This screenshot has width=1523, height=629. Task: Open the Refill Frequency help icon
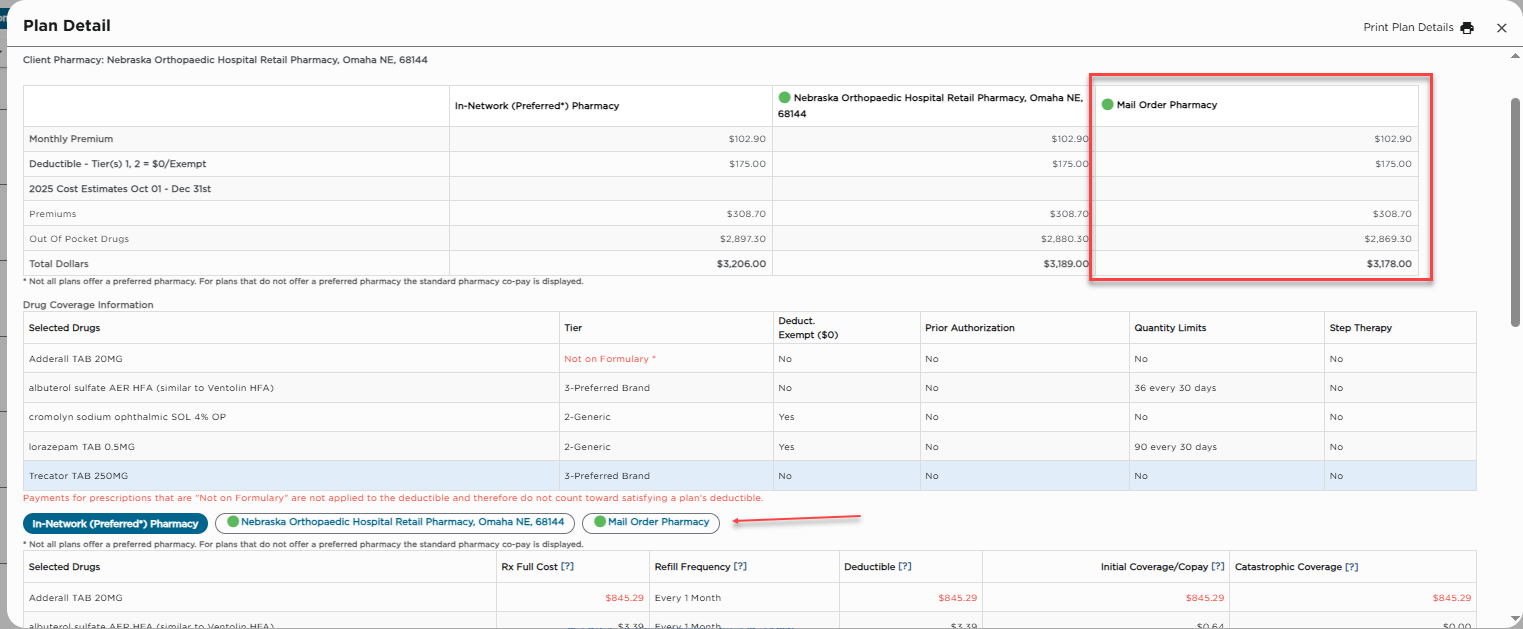740,567
